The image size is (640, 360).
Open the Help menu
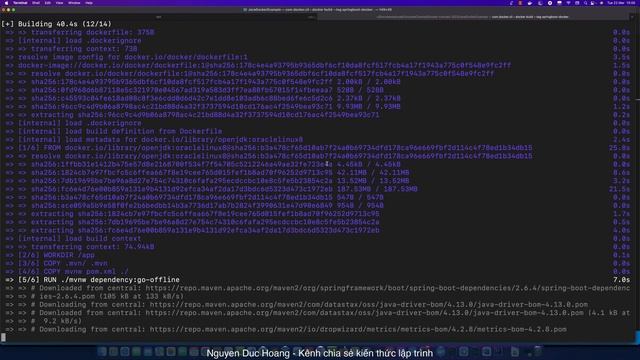tap(89, 3)
